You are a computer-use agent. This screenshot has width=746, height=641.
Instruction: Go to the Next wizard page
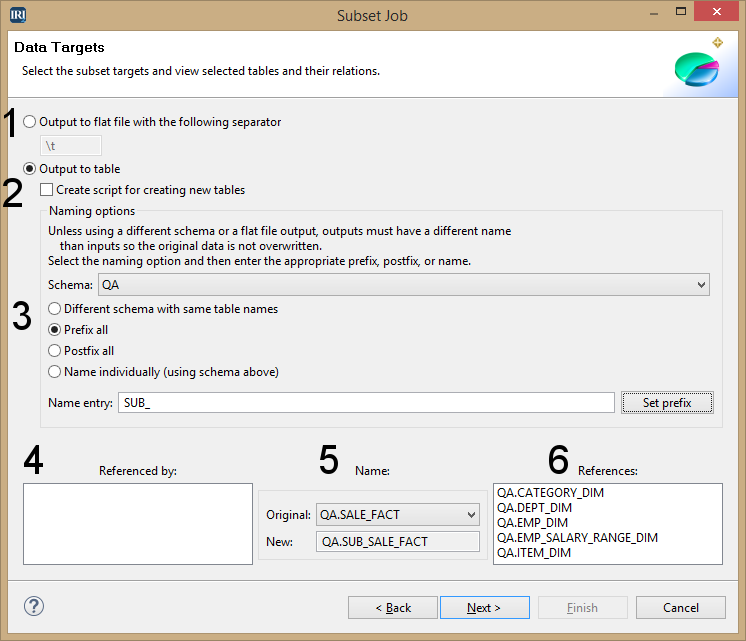(485, 608)
